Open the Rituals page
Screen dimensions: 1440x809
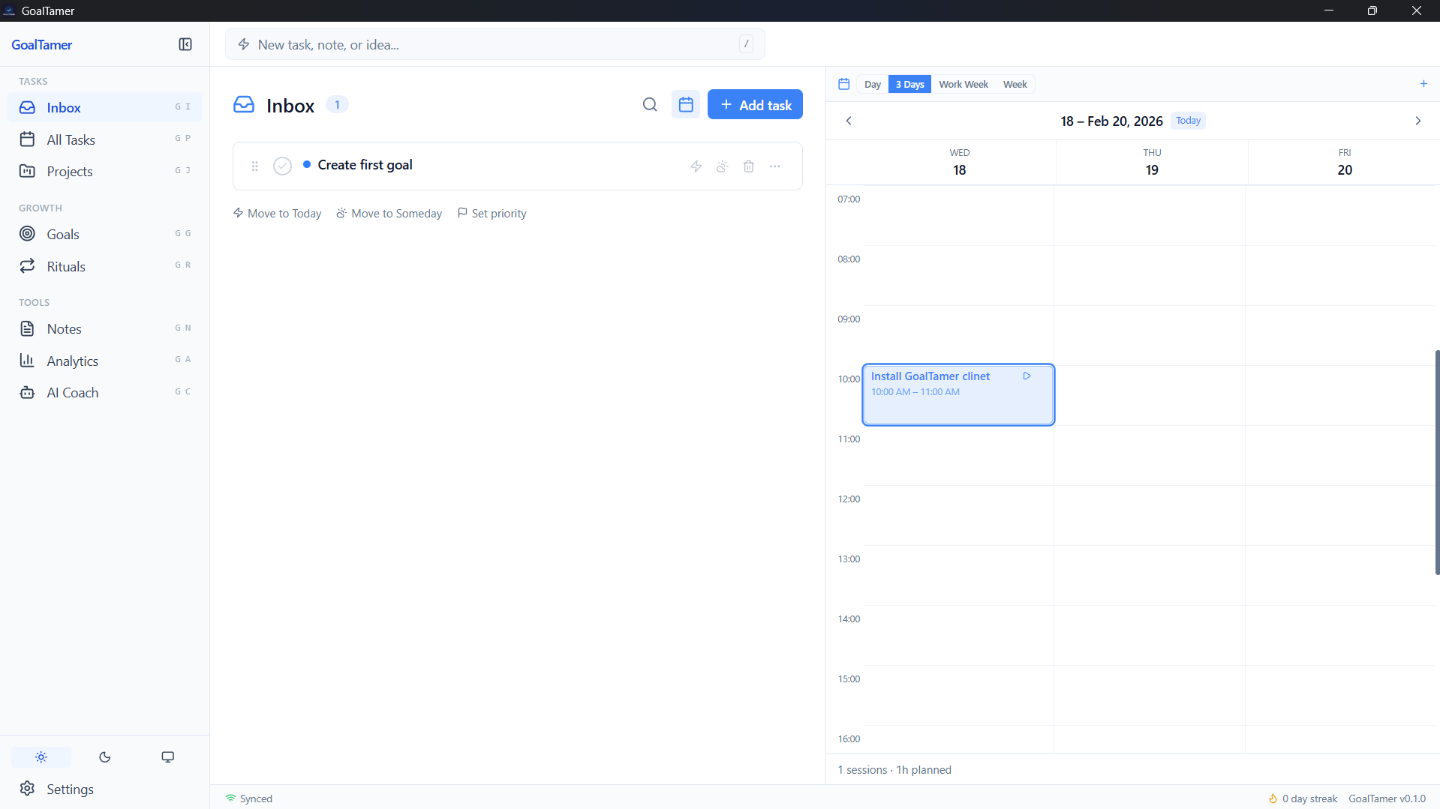(x=104, y=266)
